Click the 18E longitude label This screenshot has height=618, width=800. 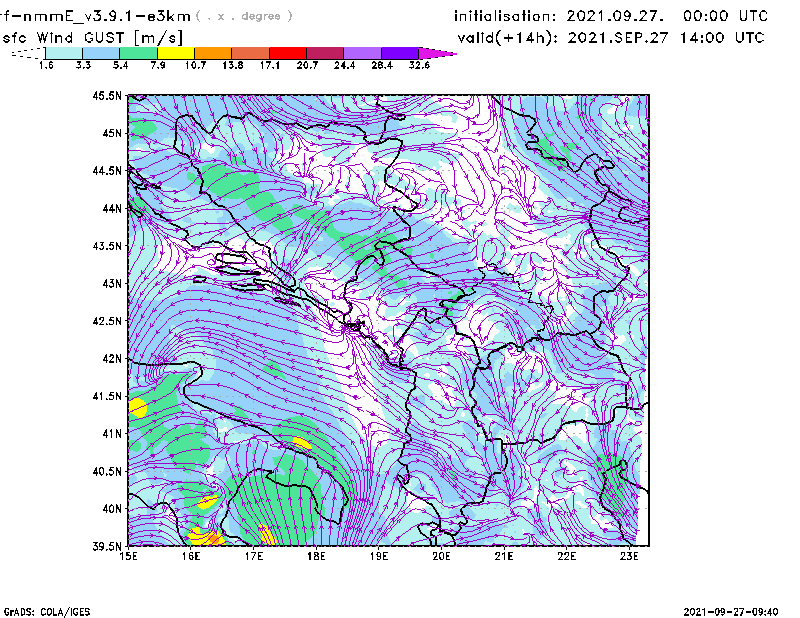click(316, 556)
